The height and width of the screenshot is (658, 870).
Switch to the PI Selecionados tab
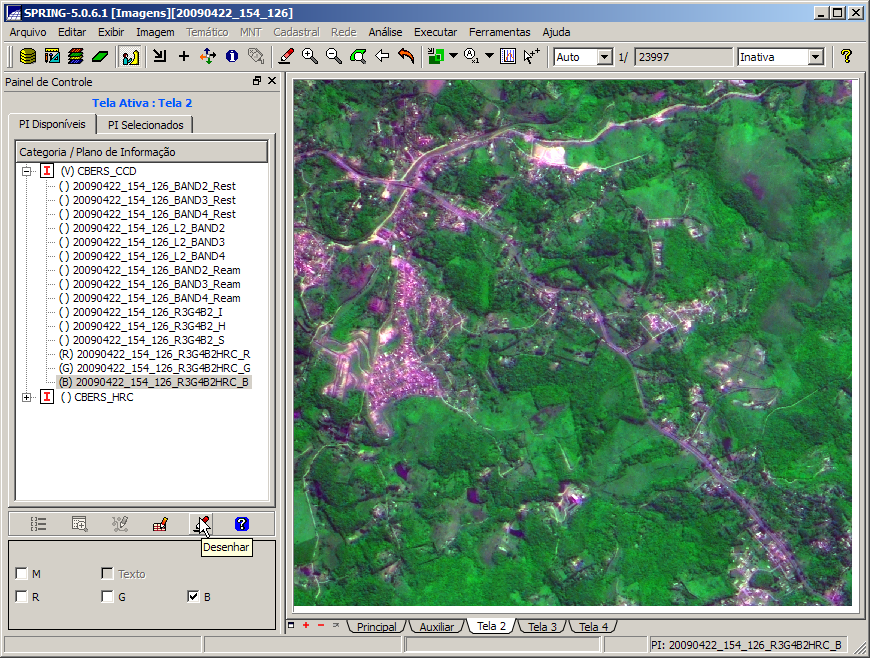[x=145, y=125]
